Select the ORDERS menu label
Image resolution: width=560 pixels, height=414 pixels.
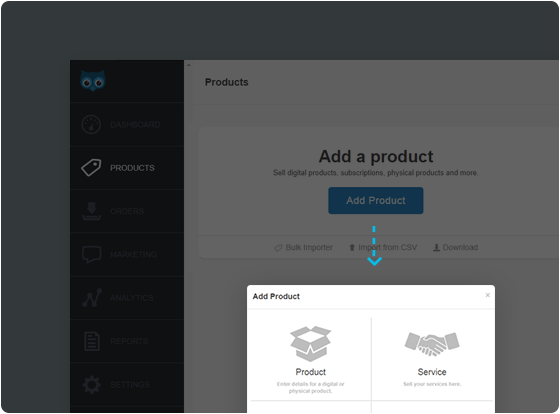click(127, 211)
